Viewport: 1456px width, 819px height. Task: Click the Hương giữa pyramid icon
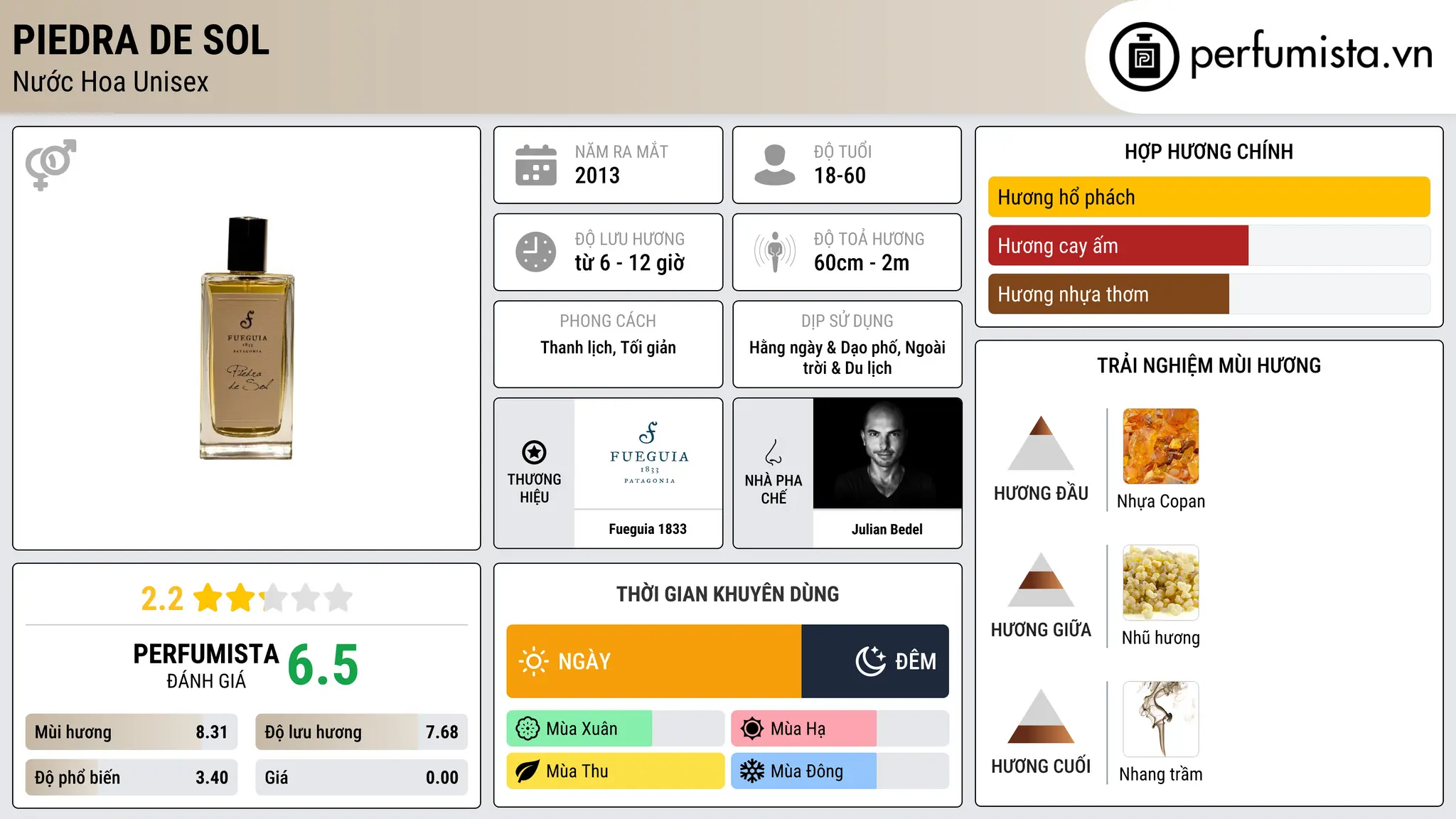(x=1041, y=579)
